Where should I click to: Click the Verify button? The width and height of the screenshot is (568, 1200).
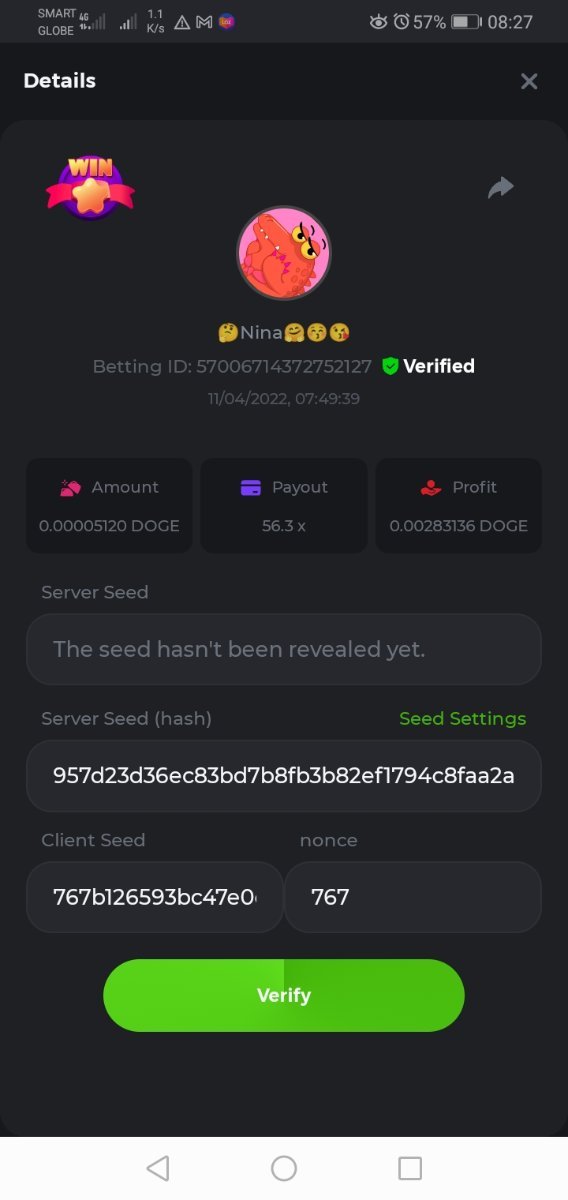click(x=284, y=995)
